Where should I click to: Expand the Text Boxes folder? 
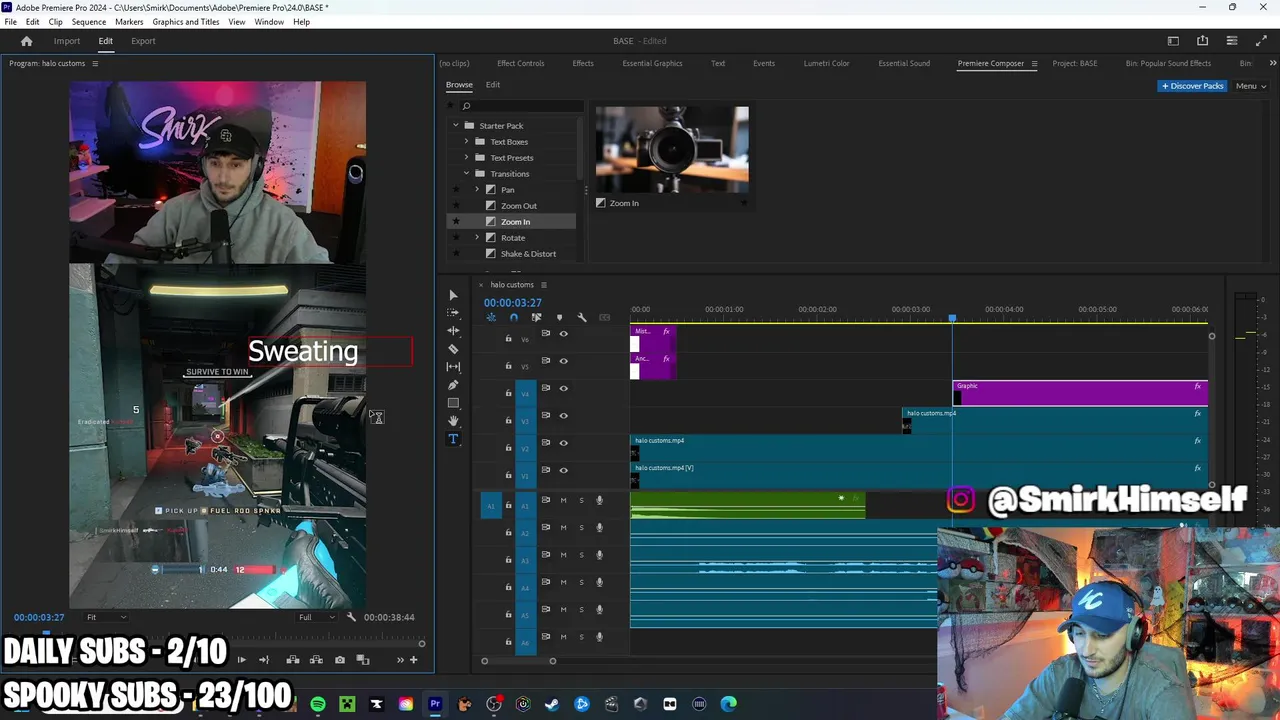[x=466, y=142]
